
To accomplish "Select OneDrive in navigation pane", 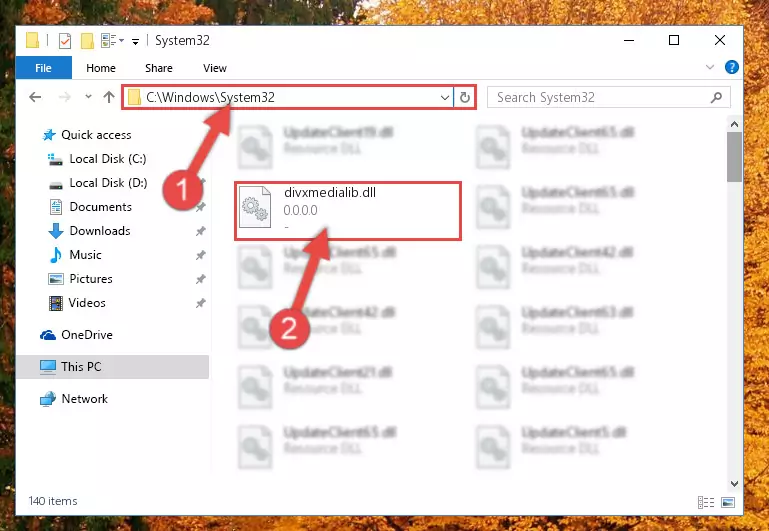I will [x=87, y=335].
